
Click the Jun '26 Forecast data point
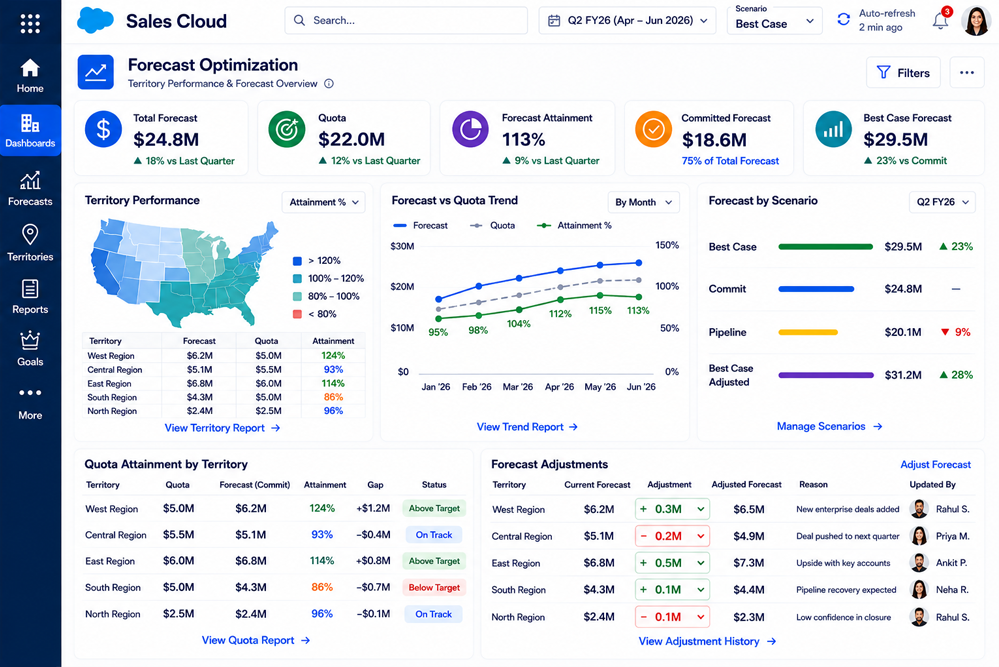pos(638,262)
